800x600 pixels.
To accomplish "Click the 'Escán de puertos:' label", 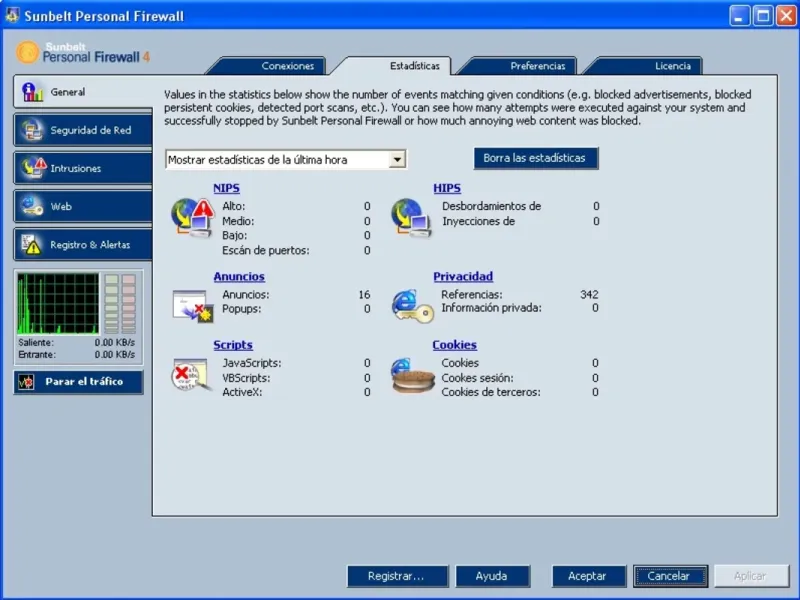I will pos(265,251).
